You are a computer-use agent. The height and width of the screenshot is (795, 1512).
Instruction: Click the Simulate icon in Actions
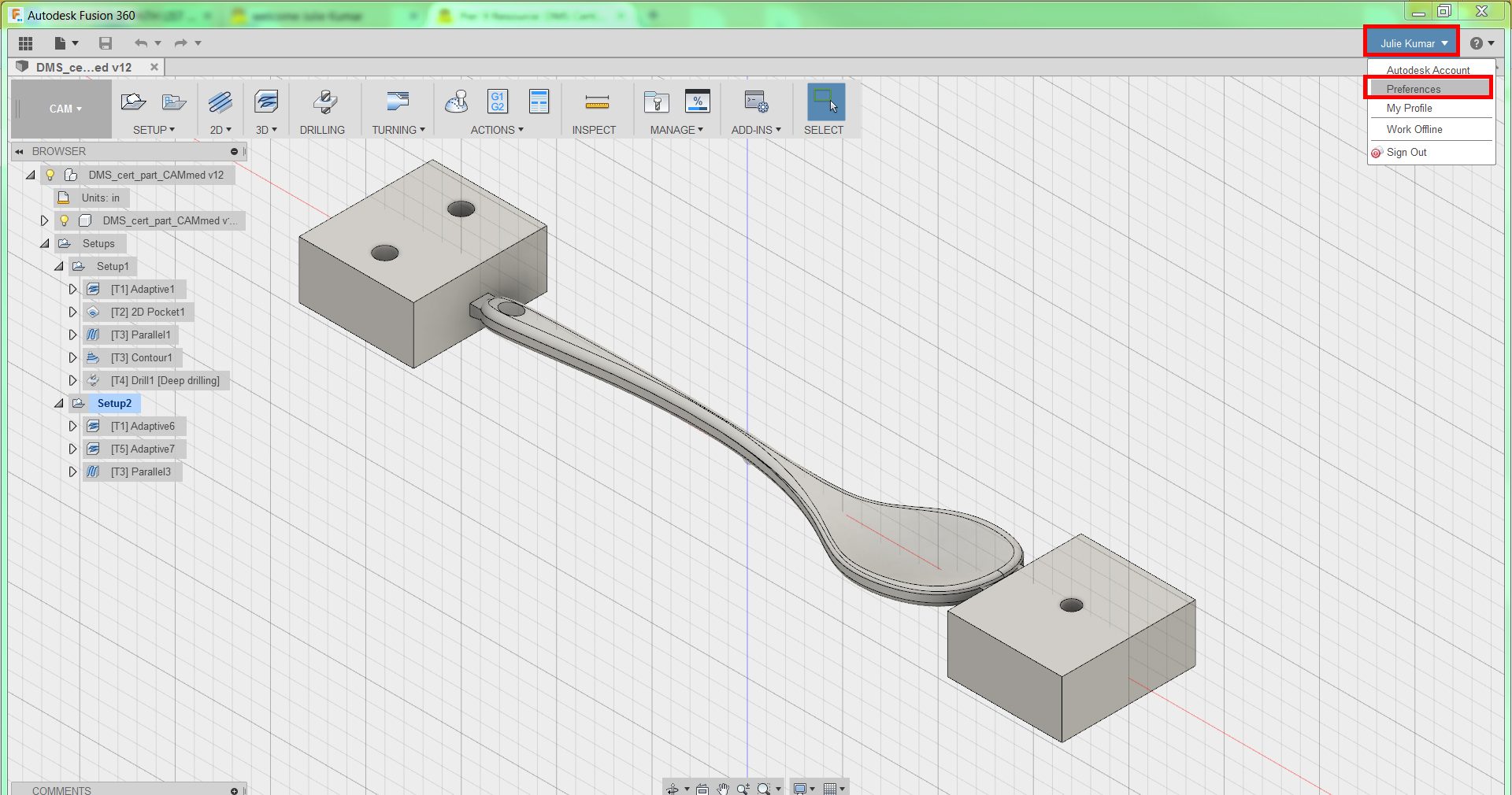pyautogui.click(x=457, y=102)
